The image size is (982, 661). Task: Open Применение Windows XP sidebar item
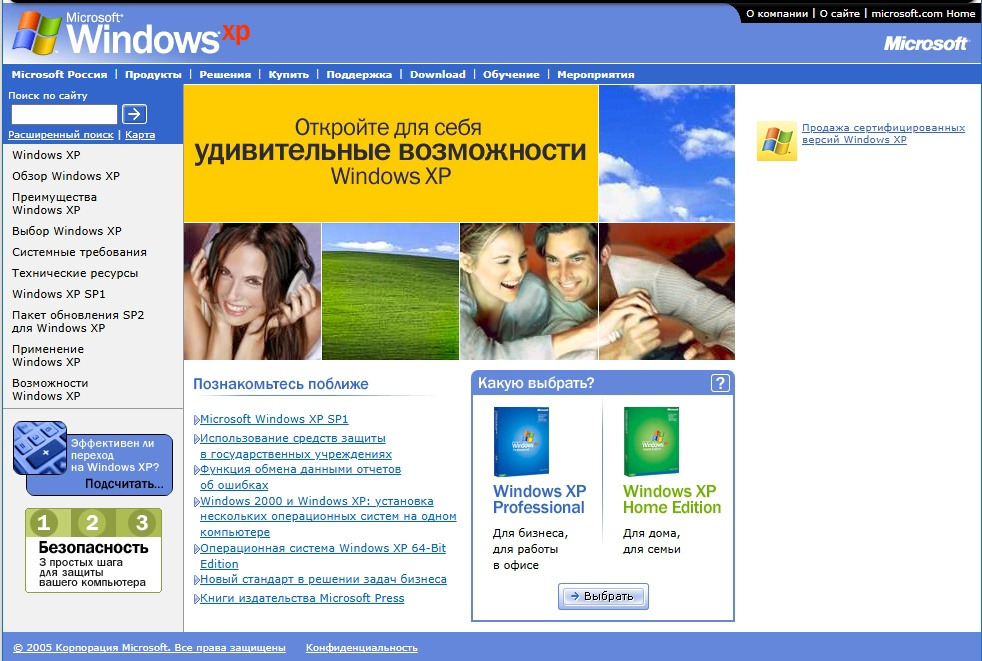pos(48,355)
